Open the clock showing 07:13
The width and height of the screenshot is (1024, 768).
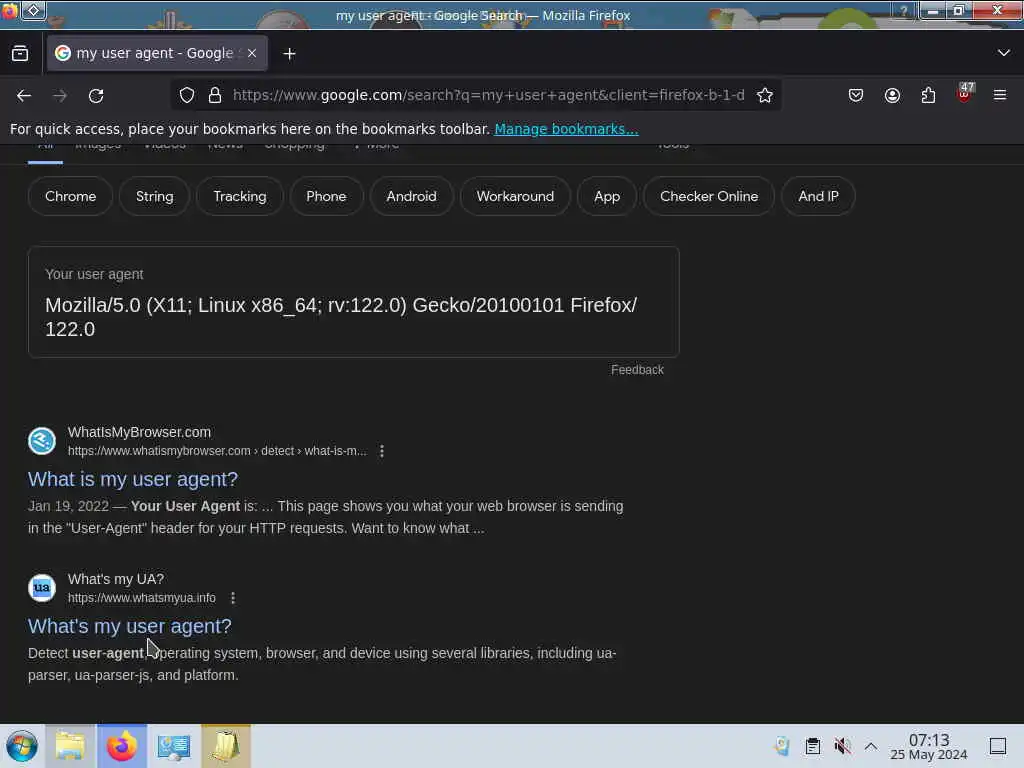coord(929,746)
